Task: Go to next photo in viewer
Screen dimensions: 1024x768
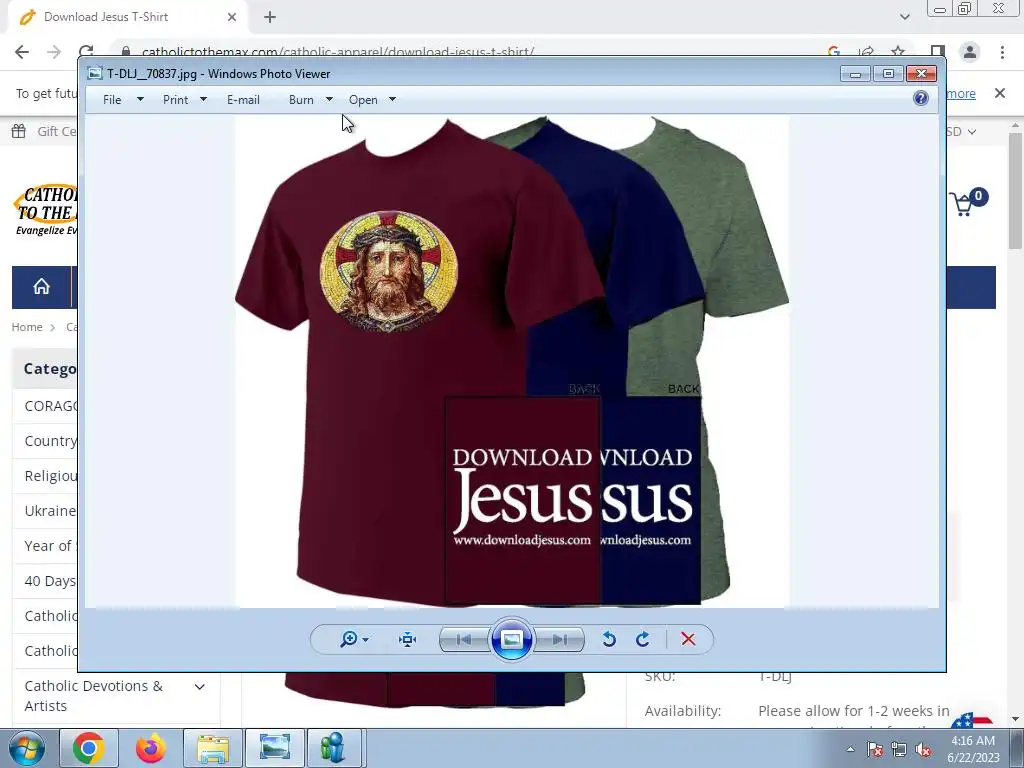Action: [x=560, y=639]
